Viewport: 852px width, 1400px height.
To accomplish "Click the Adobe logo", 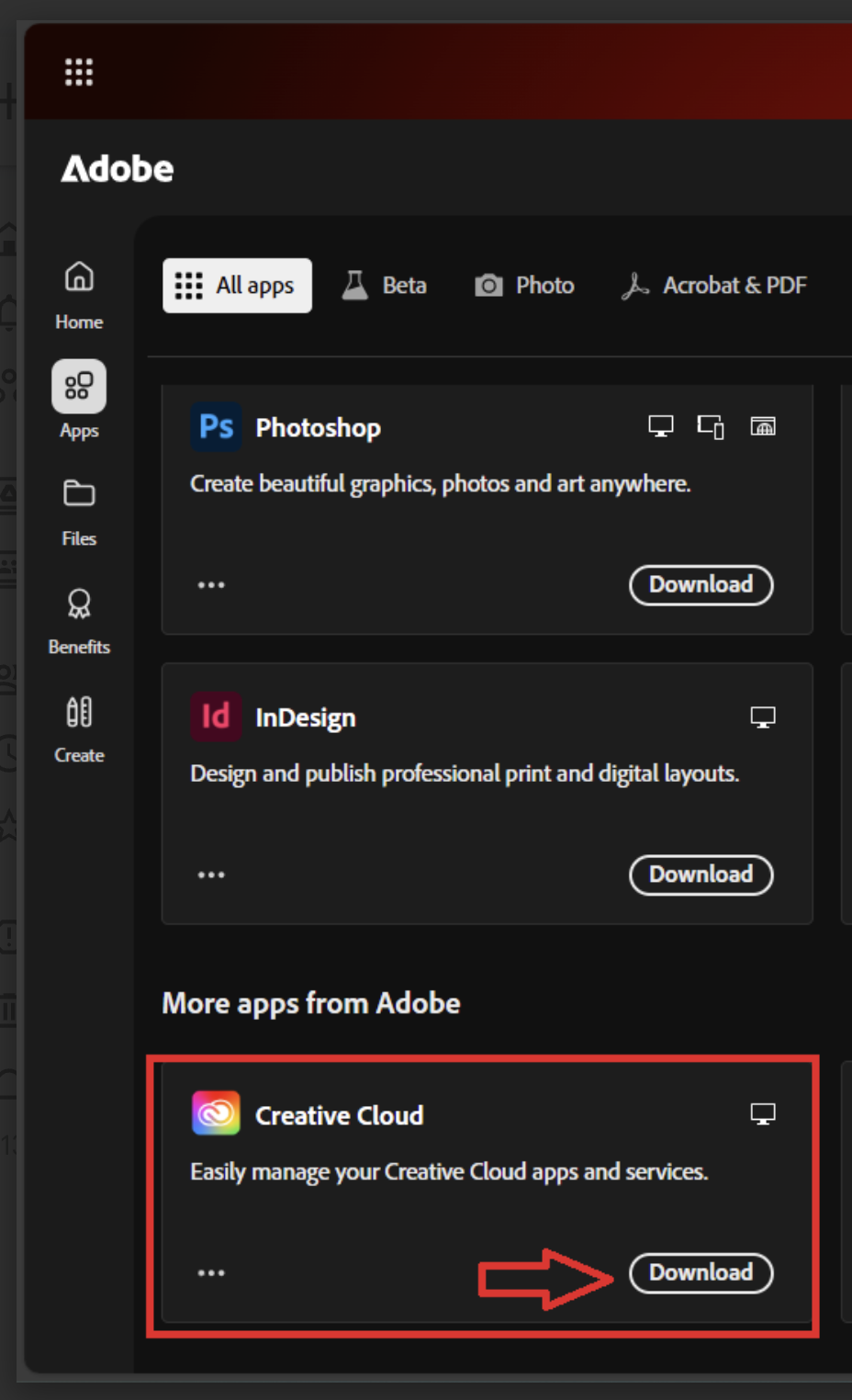I will (x=118, y=168).
